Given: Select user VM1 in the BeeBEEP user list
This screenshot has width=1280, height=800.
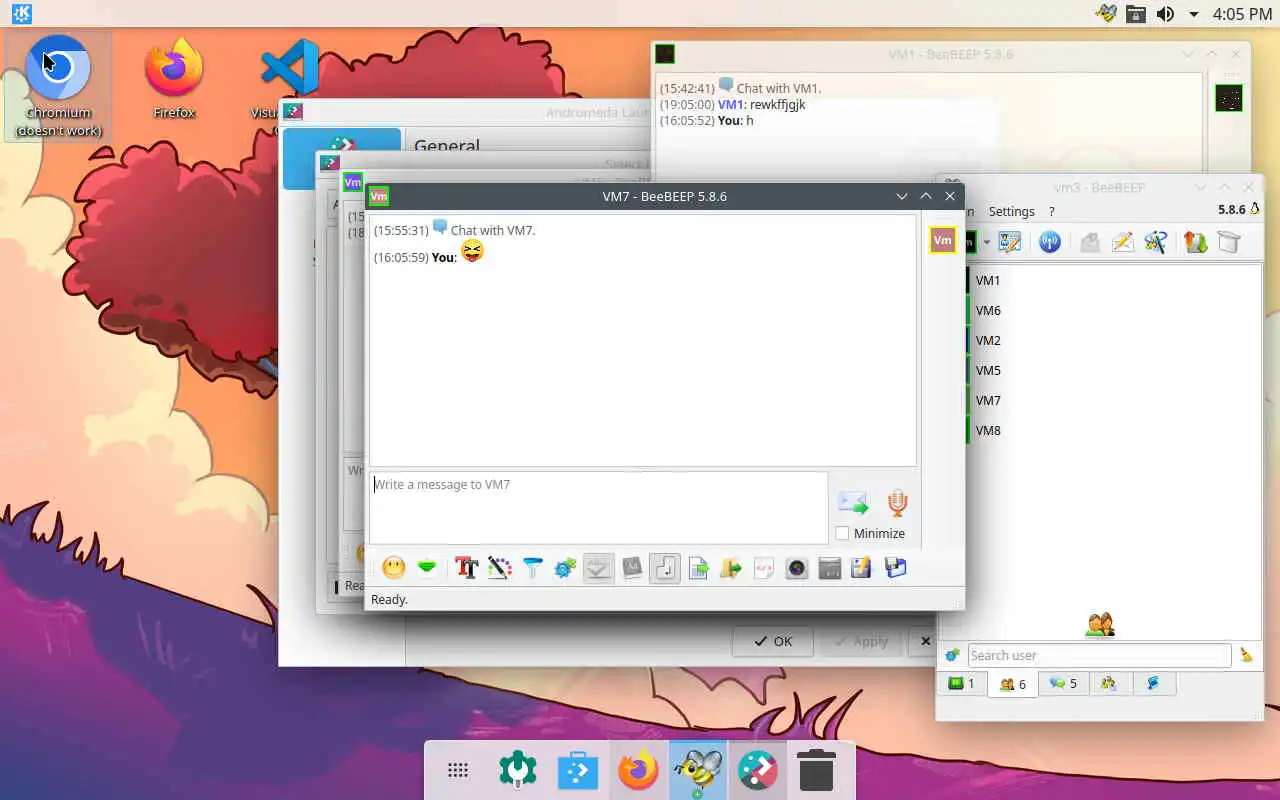Looking at the screenshot, I should tap(1113, 280).
